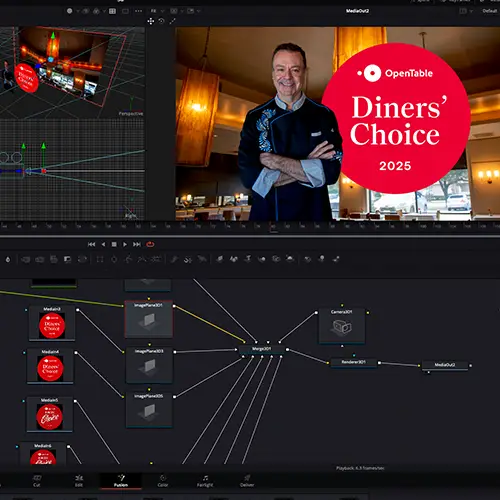Add a Merge 3D node from toolbar
This screenshot has height=500, width=500.
coord(262,259)
